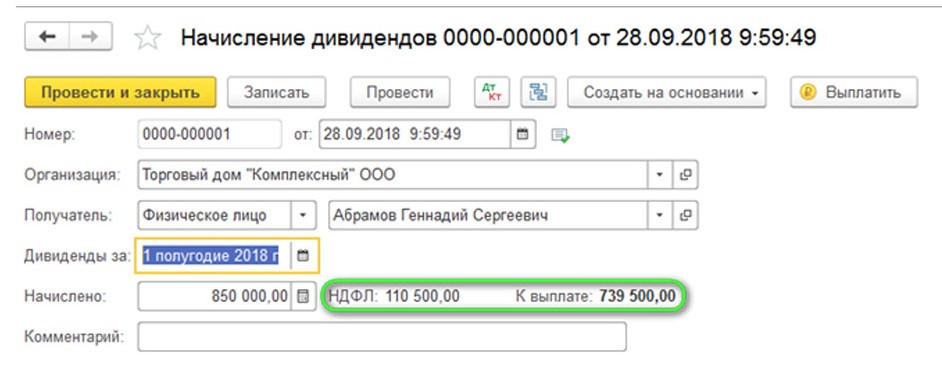Open Создать на основании dropdown menu

pyautogui.click(x=666, y=92)
